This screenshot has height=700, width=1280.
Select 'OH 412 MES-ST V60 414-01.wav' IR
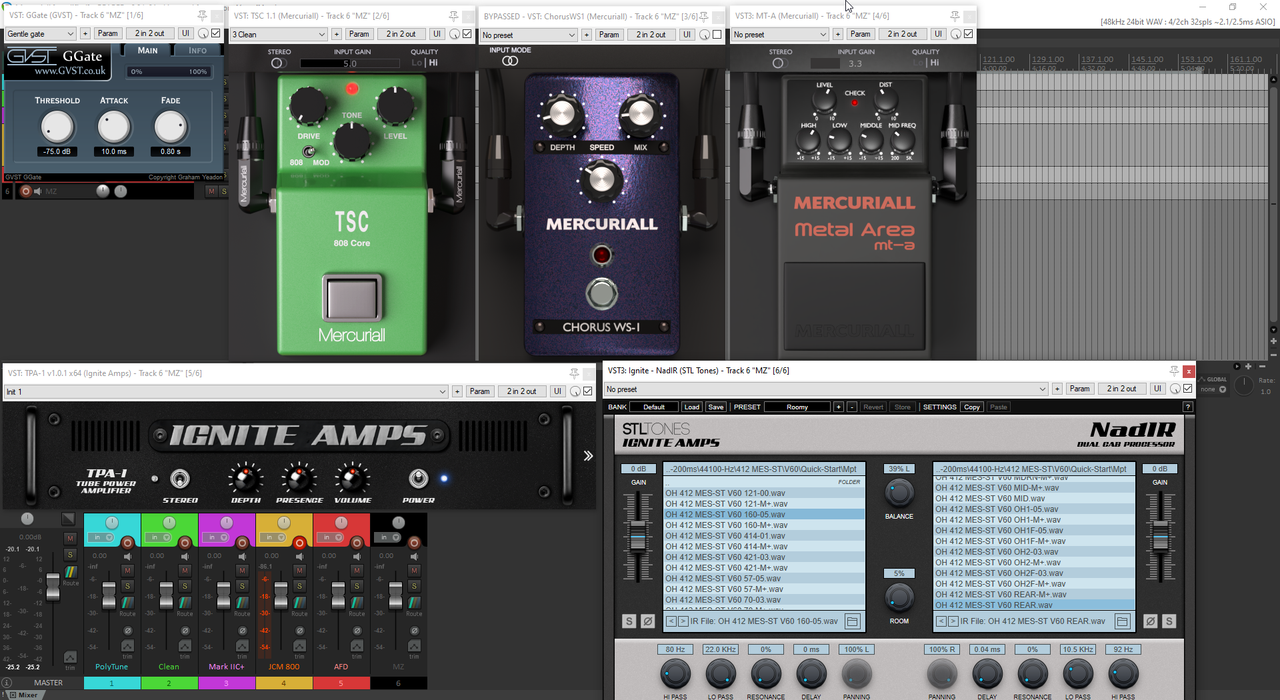[x=764, y=536]
